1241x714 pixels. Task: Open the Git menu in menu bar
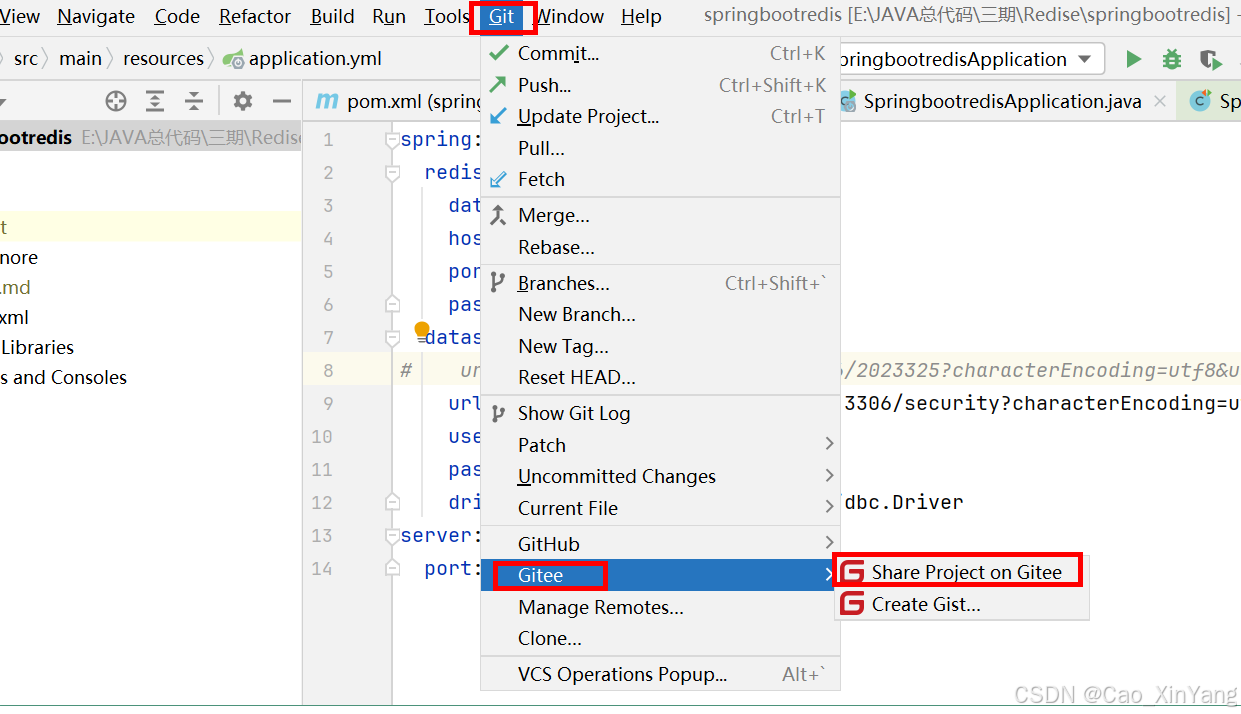pyautogui.click(x=502, y=17)
